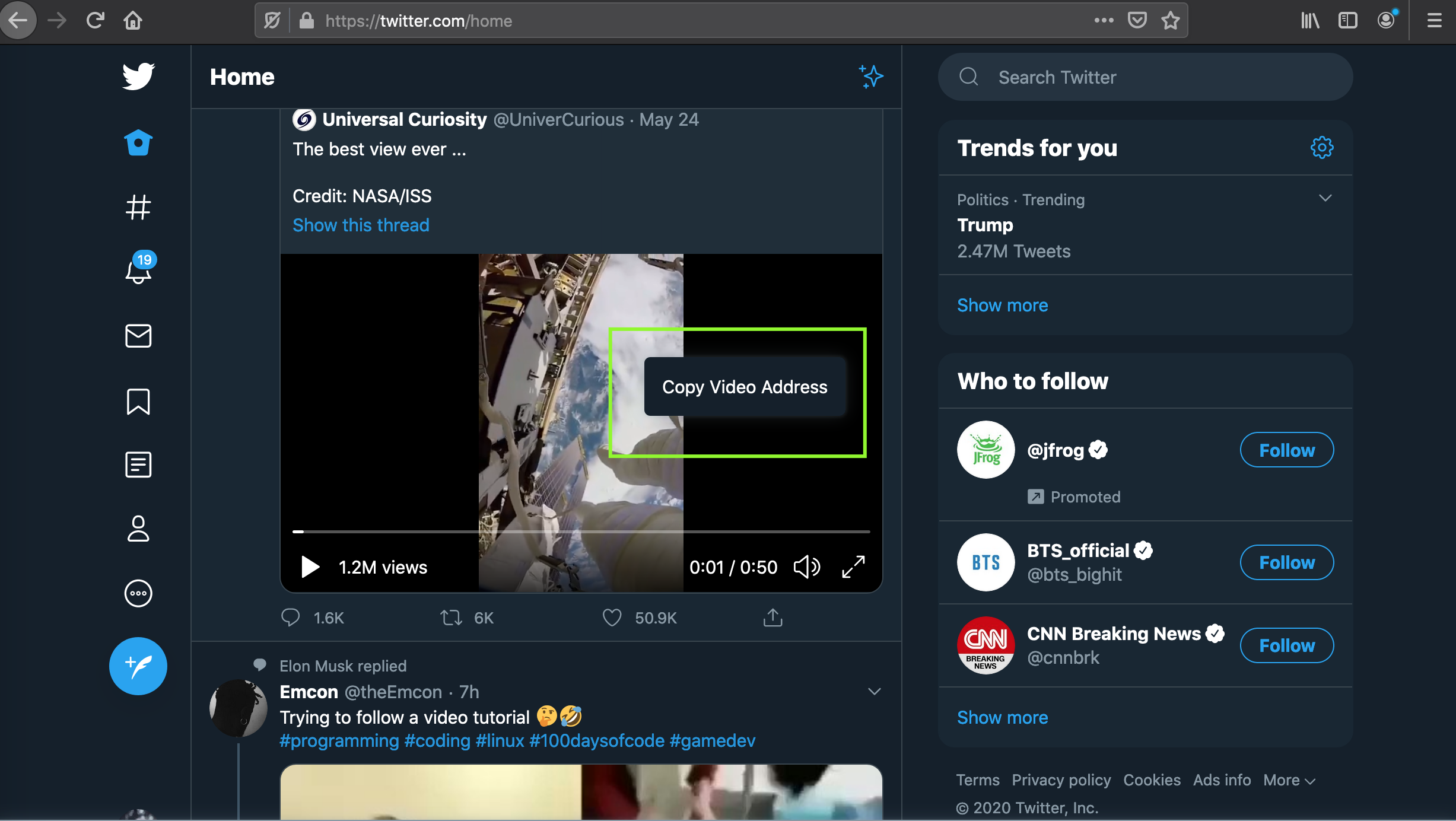
Task: Seek using the video progress bar
Action: [580, 531]
